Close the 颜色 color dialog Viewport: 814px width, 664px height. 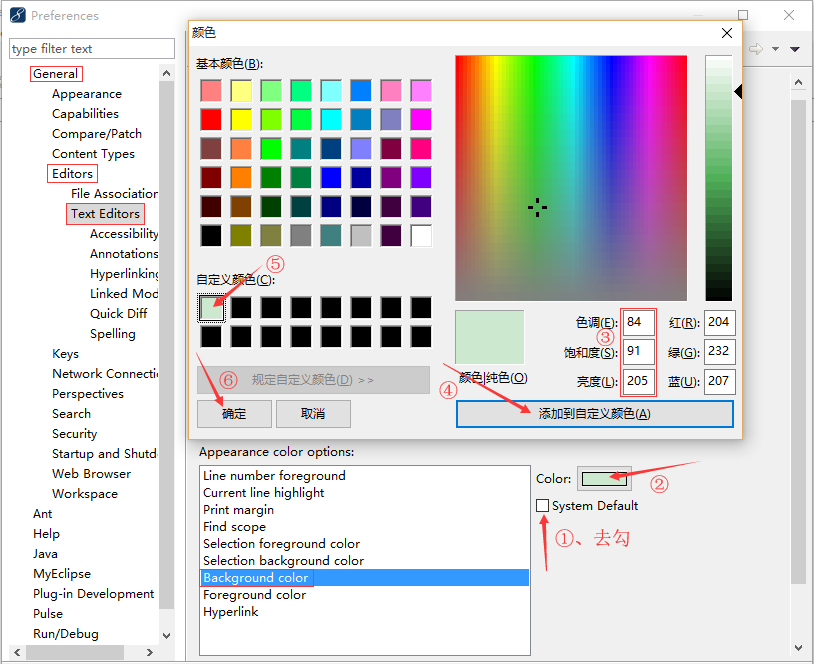coord(727,33)
